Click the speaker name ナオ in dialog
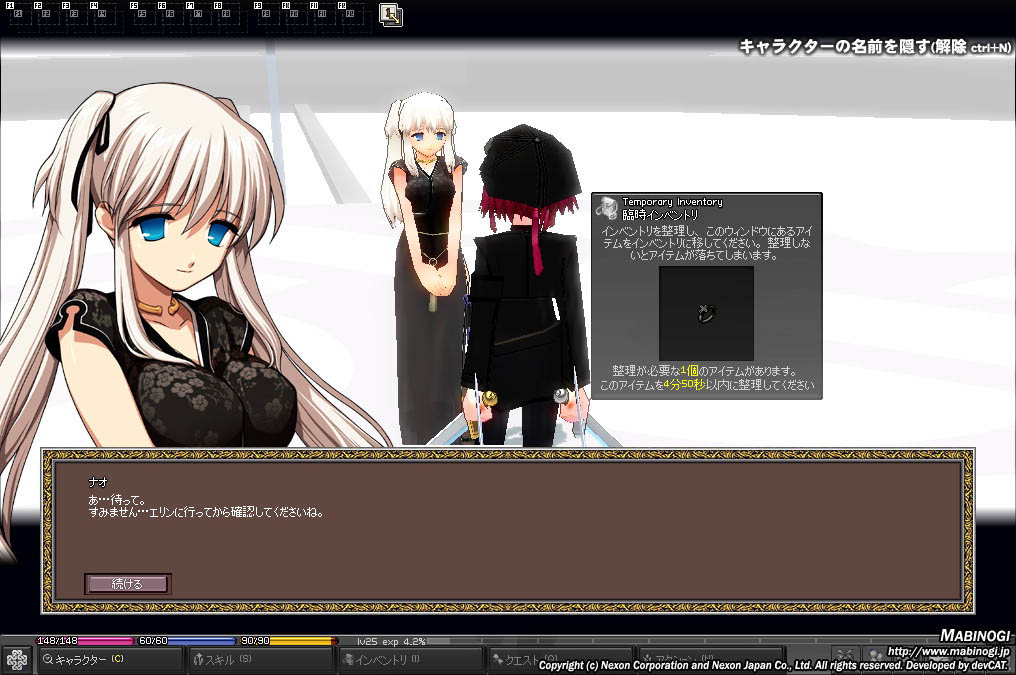The width and height of the screenshot is (1016, 675). tap(98, 482)
